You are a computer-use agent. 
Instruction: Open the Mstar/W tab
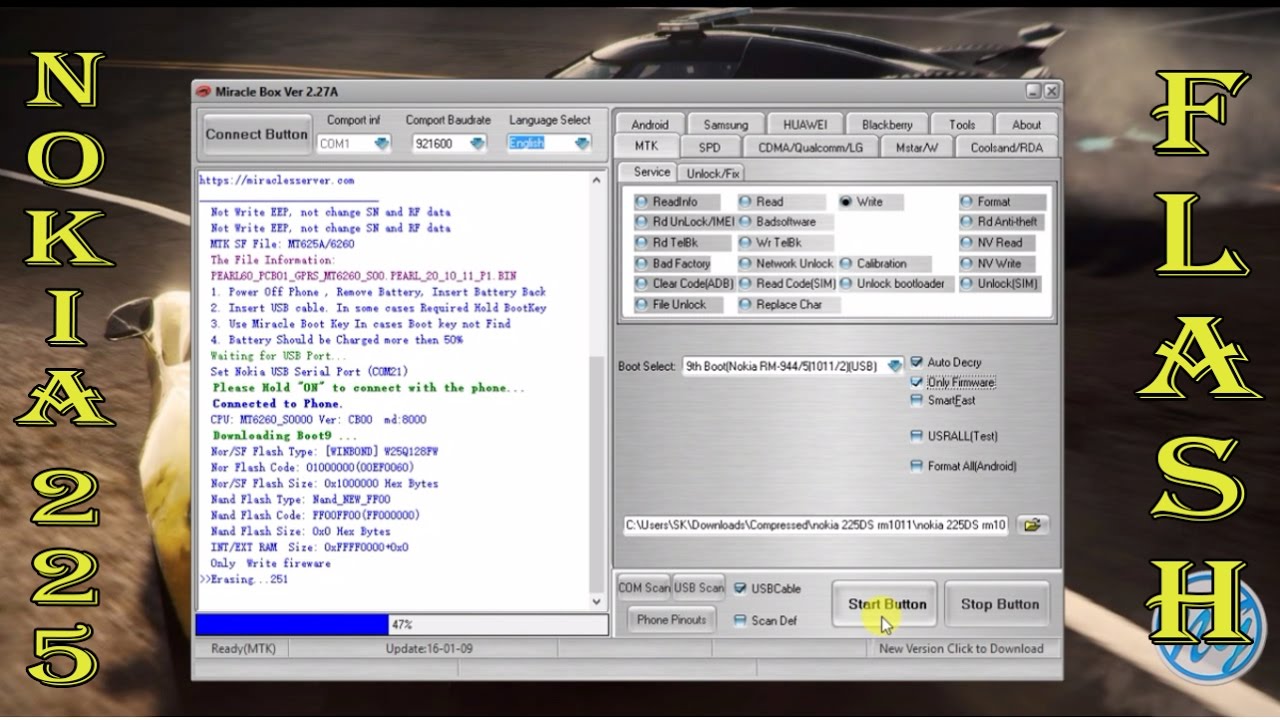pyautogui.click(x=916, y=147)
